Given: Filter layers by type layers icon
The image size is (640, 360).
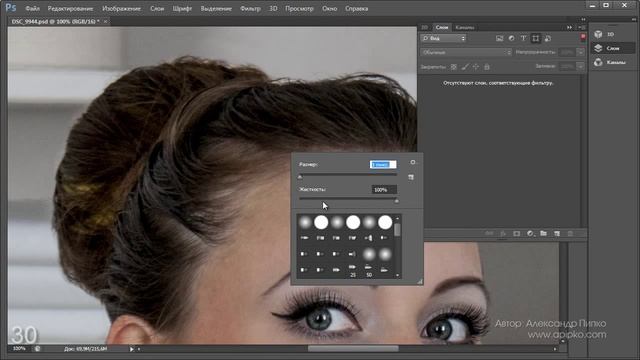Looking at the screenshot, I should [x=523, y=38].
